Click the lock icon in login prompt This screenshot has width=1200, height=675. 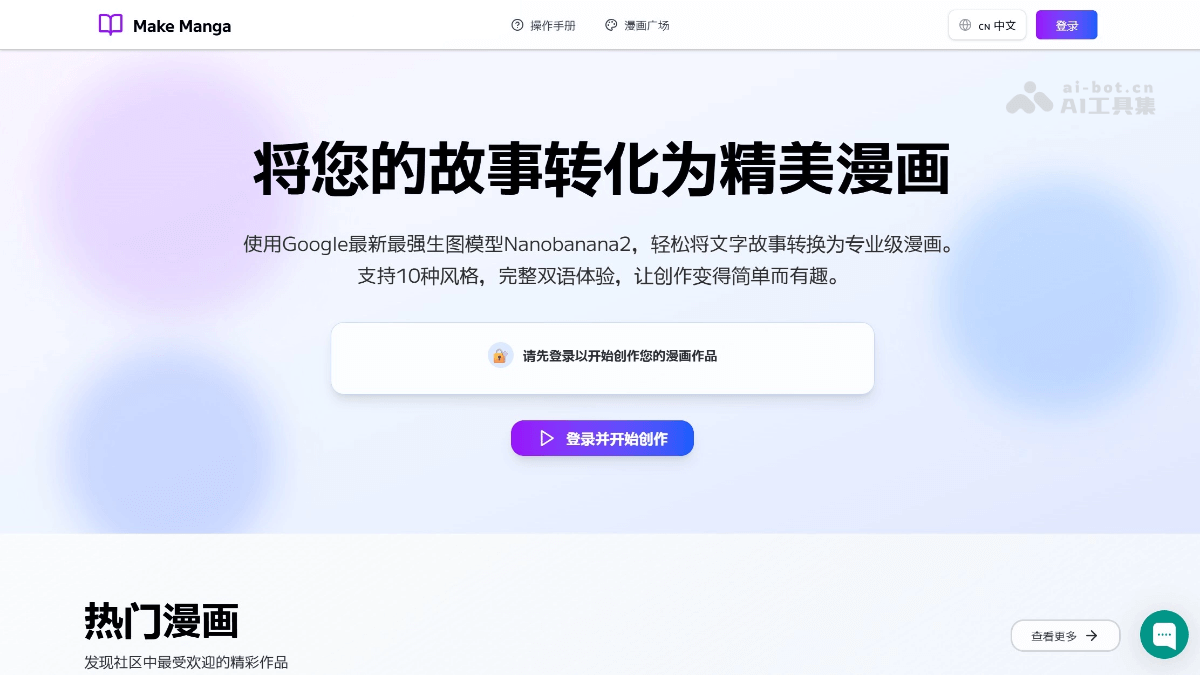click(x=500, y=355)
